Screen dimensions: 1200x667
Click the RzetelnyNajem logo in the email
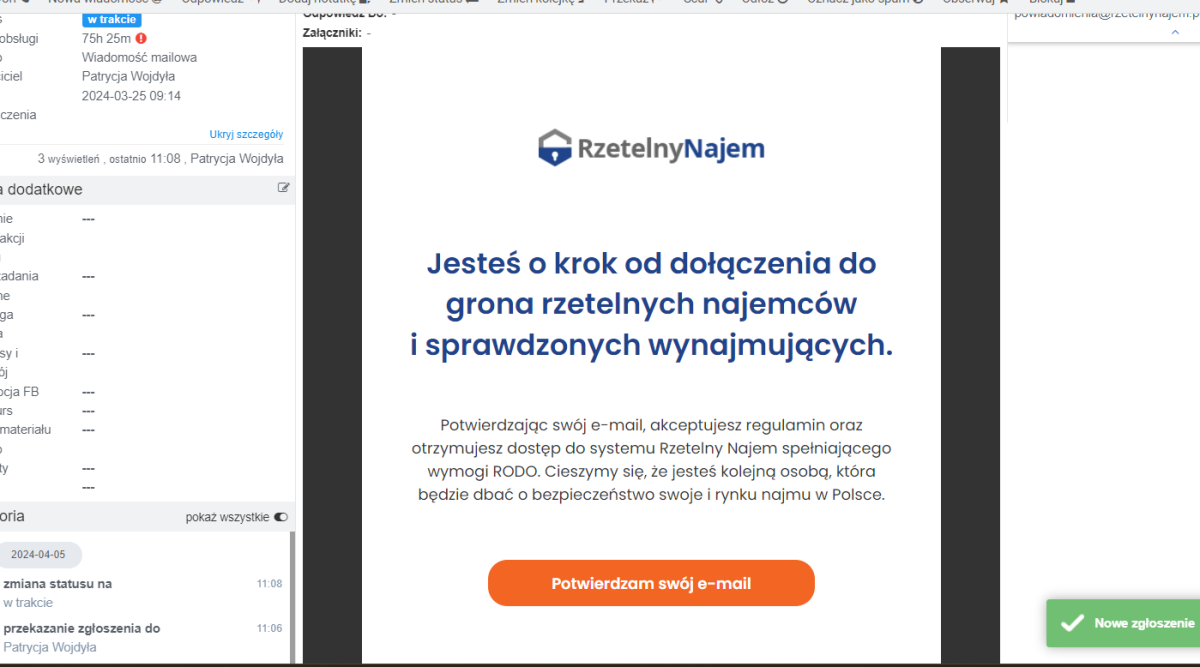pos(651,149)
